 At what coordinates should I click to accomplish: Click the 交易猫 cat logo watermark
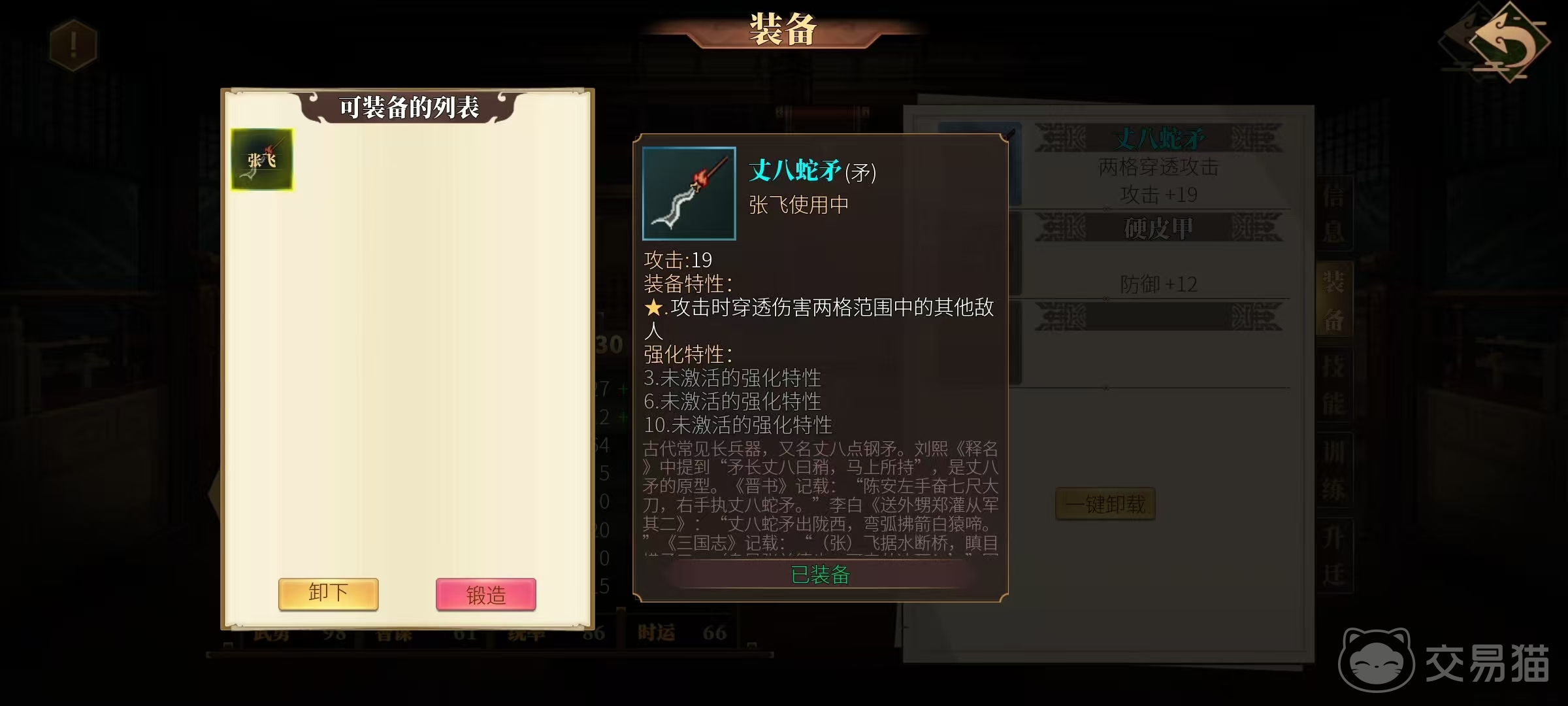tap(1444, 662)
